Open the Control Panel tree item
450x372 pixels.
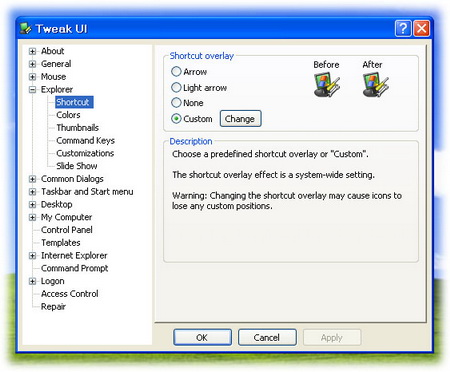pyautogui.click(x=67, y=230)
